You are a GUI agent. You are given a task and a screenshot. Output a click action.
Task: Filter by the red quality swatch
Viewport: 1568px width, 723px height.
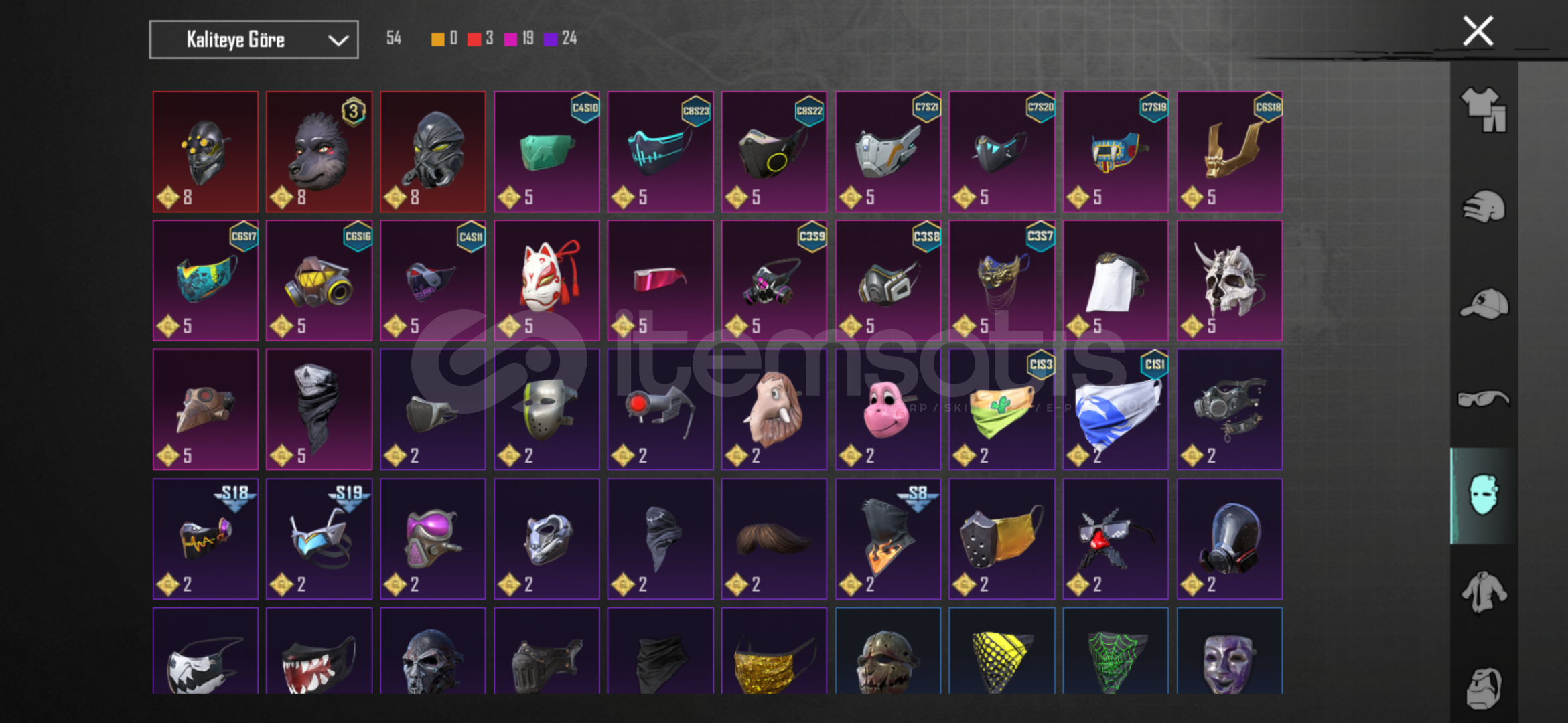tap(474, 39)
